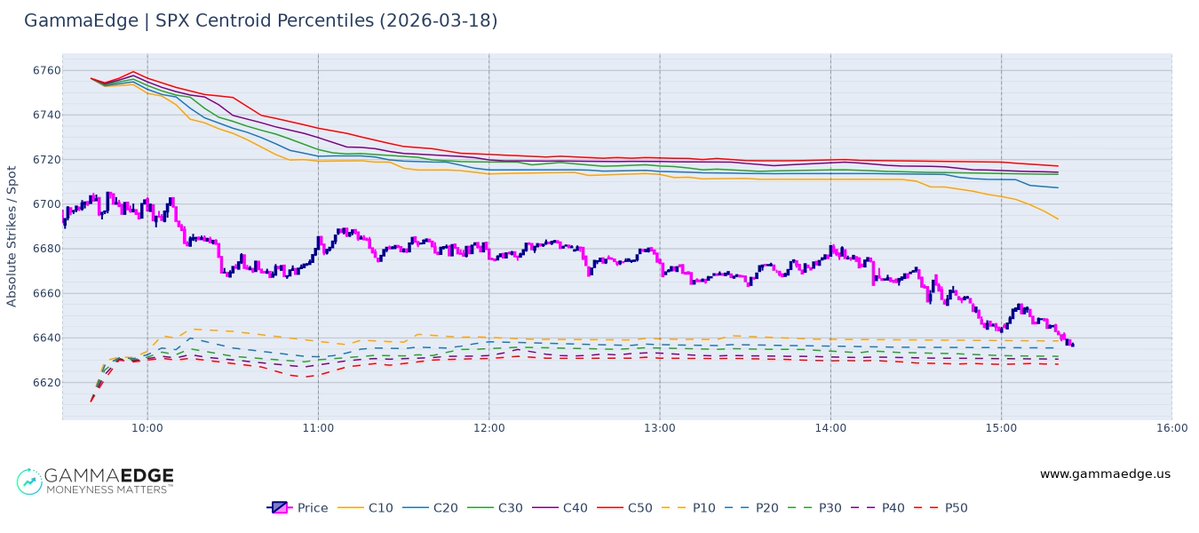Click the 10:00 x-axis tick label
The width and height of the screenshot is (1199, 533).
click(x=147, y=428)
